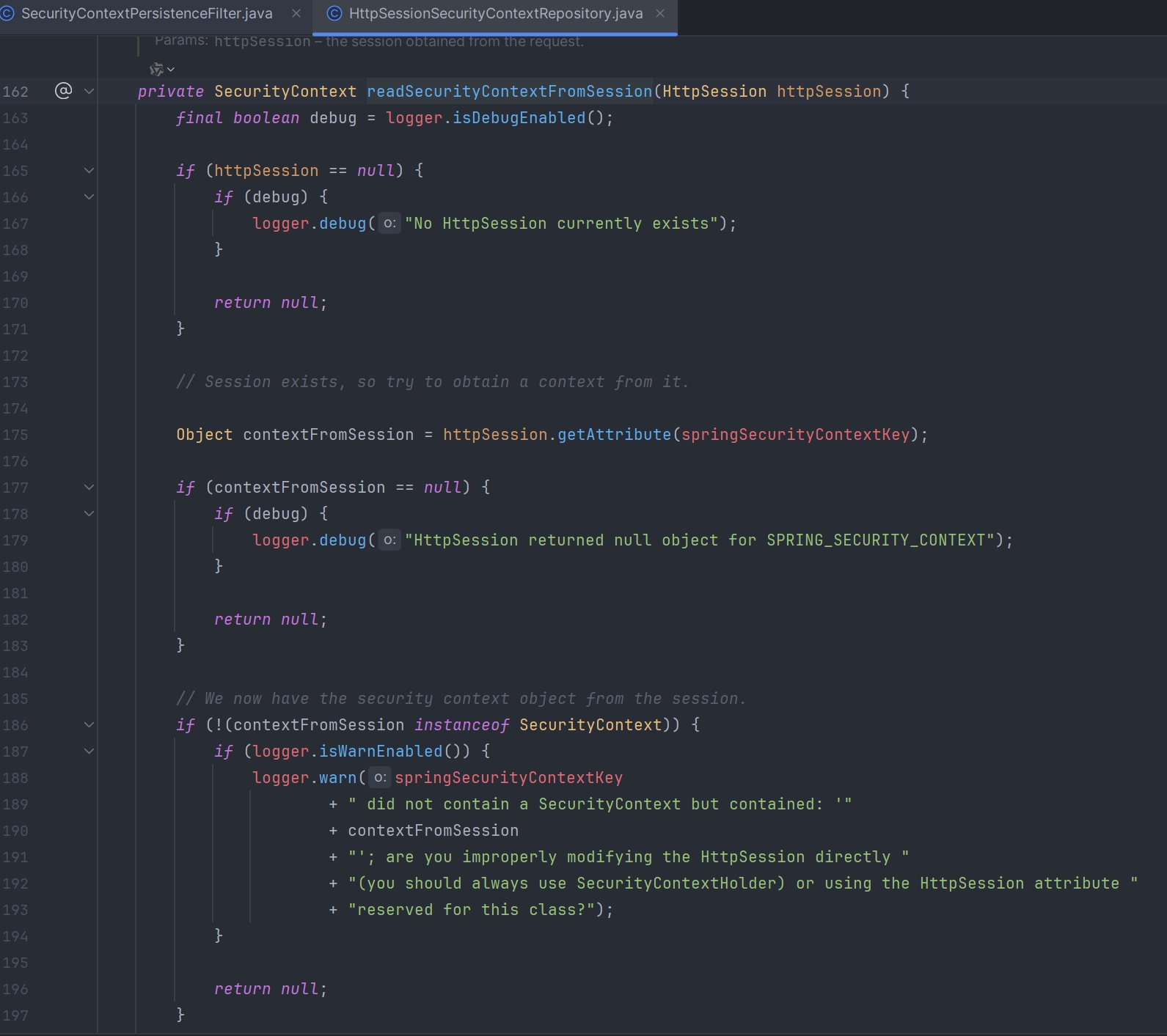
Task: Click the readSecurityContextFromSession method name
Action: [x=509, y=91]
